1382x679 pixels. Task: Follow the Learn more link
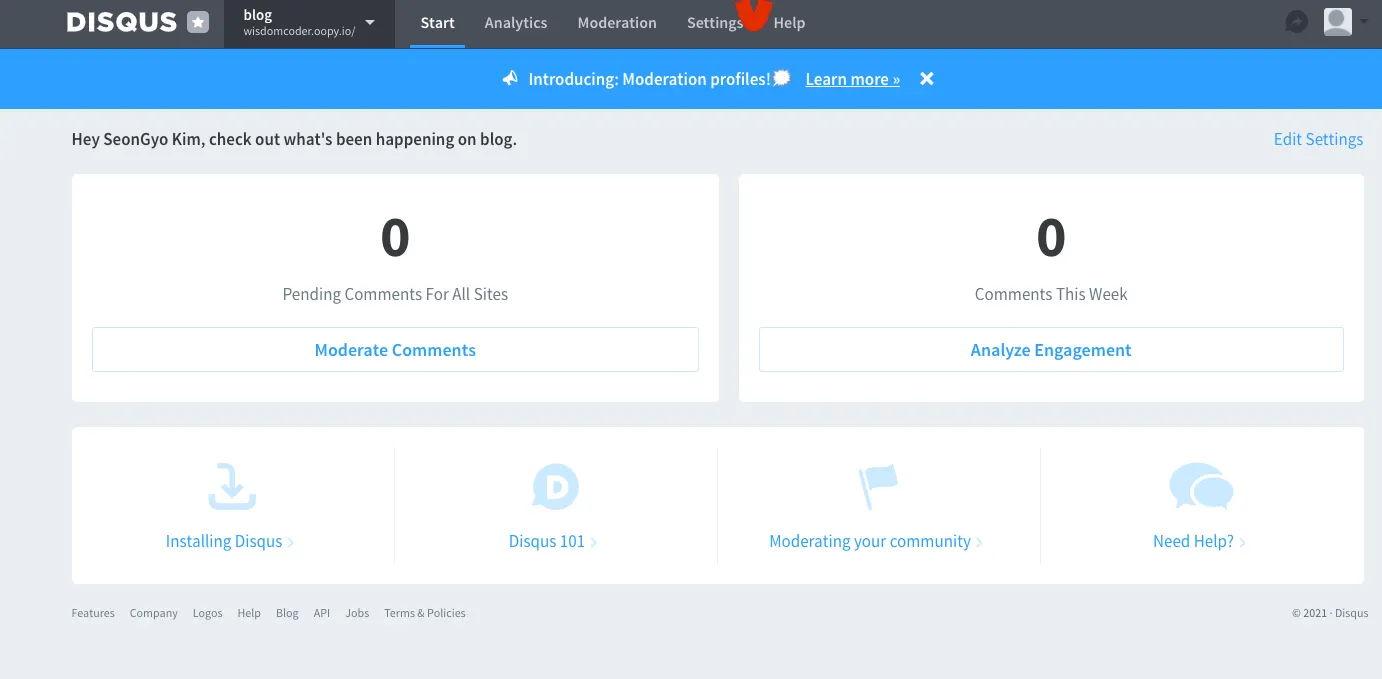[x=853, y=79]
